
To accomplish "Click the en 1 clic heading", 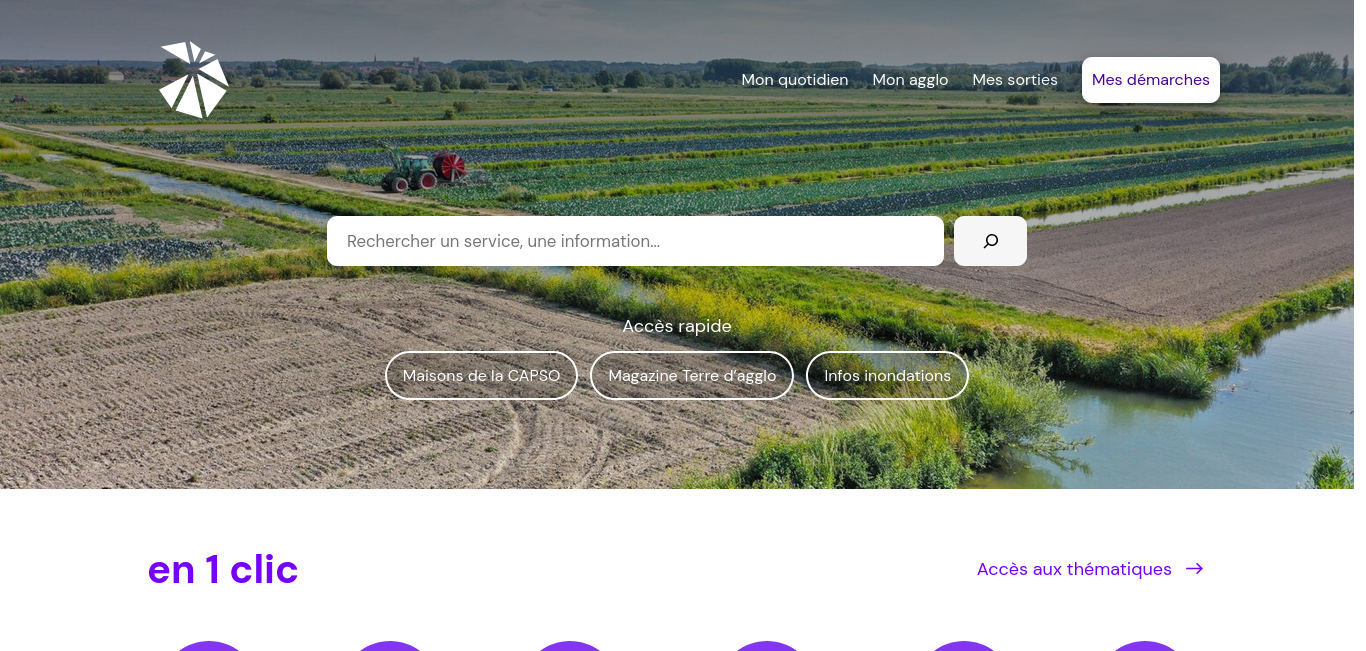I will point(223,569).
